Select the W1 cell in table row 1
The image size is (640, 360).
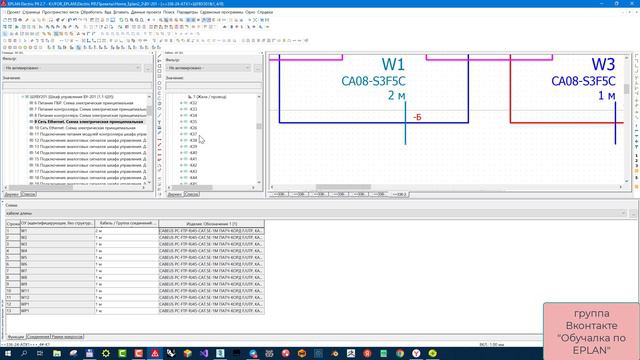click(x=58, y=231)
